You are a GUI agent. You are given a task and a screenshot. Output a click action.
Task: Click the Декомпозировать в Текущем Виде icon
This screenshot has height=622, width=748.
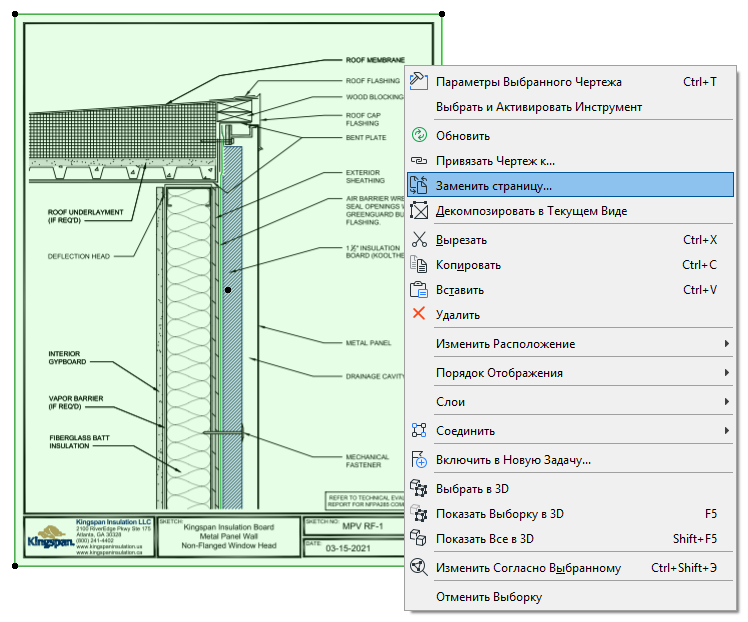(420, 211)
